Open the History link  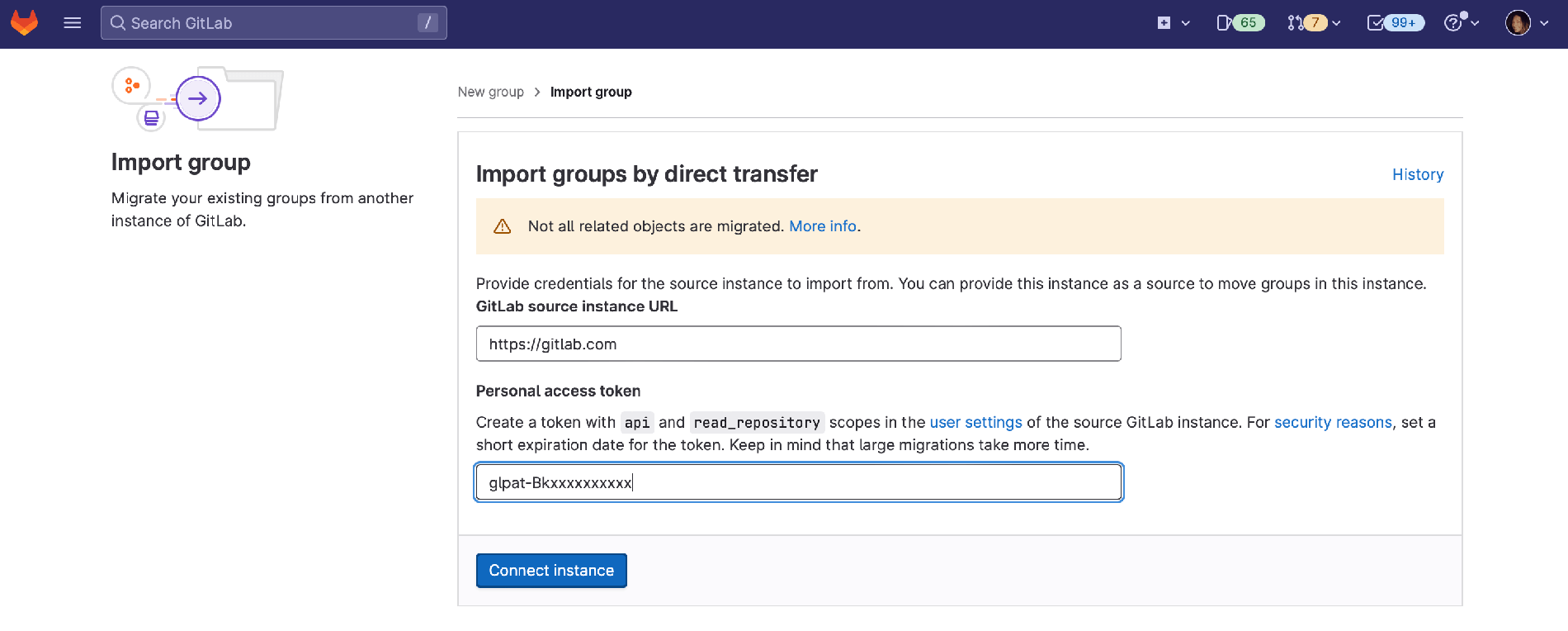click(1418, 174)
